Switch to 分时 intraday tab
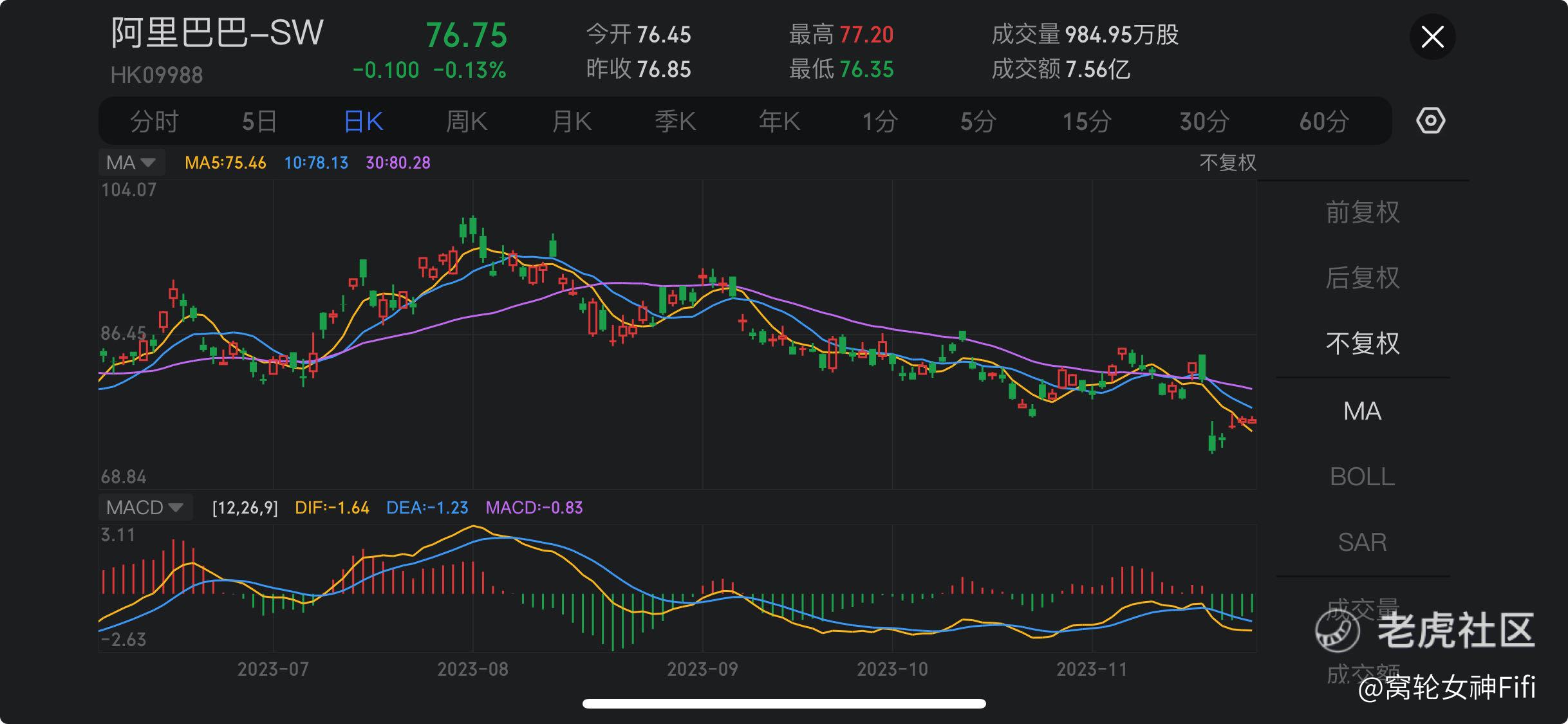The height and width of the screenshot is (724, 1568). click(x=154, y=121)
